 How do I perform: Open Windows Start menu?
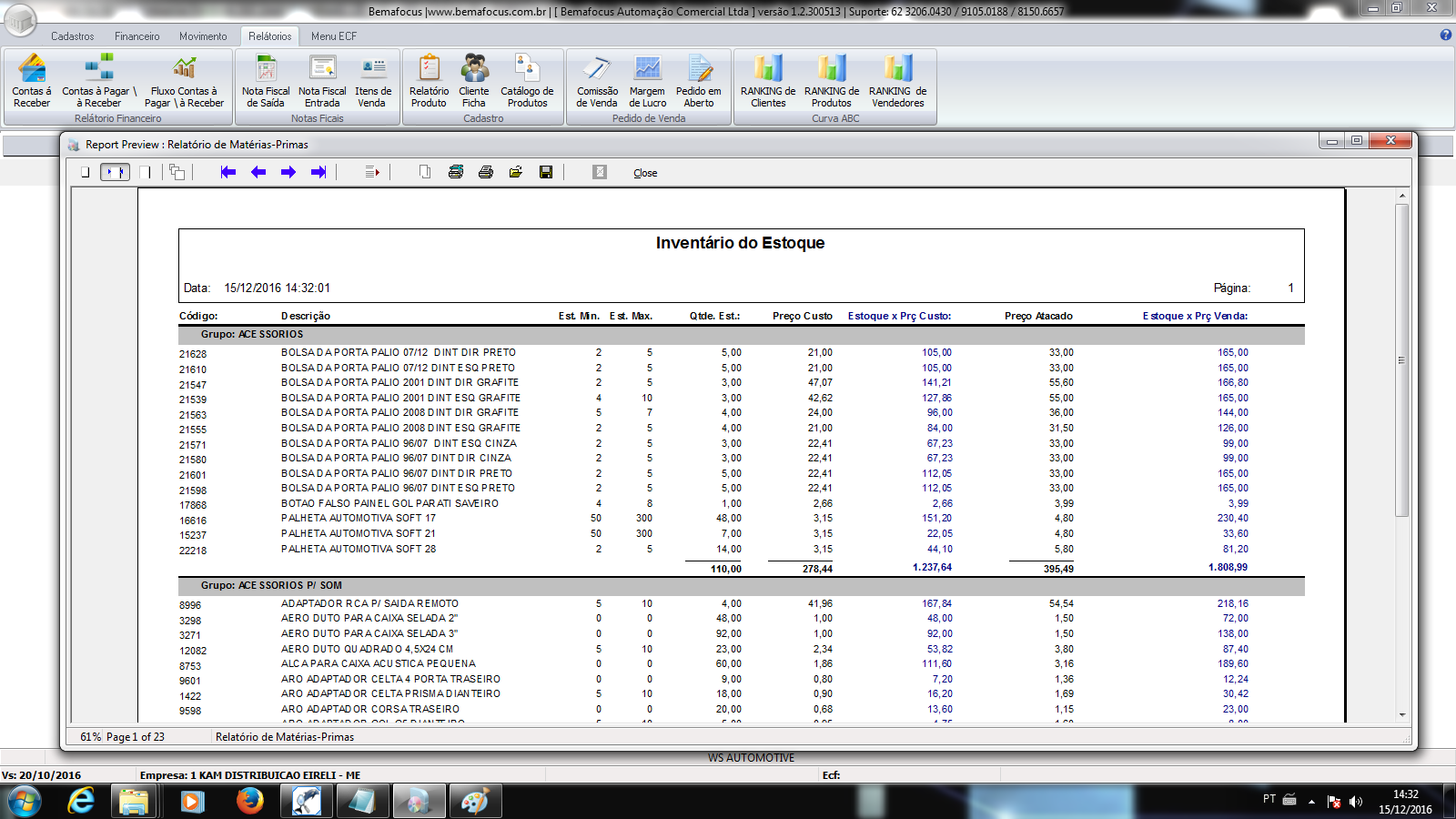24,802
